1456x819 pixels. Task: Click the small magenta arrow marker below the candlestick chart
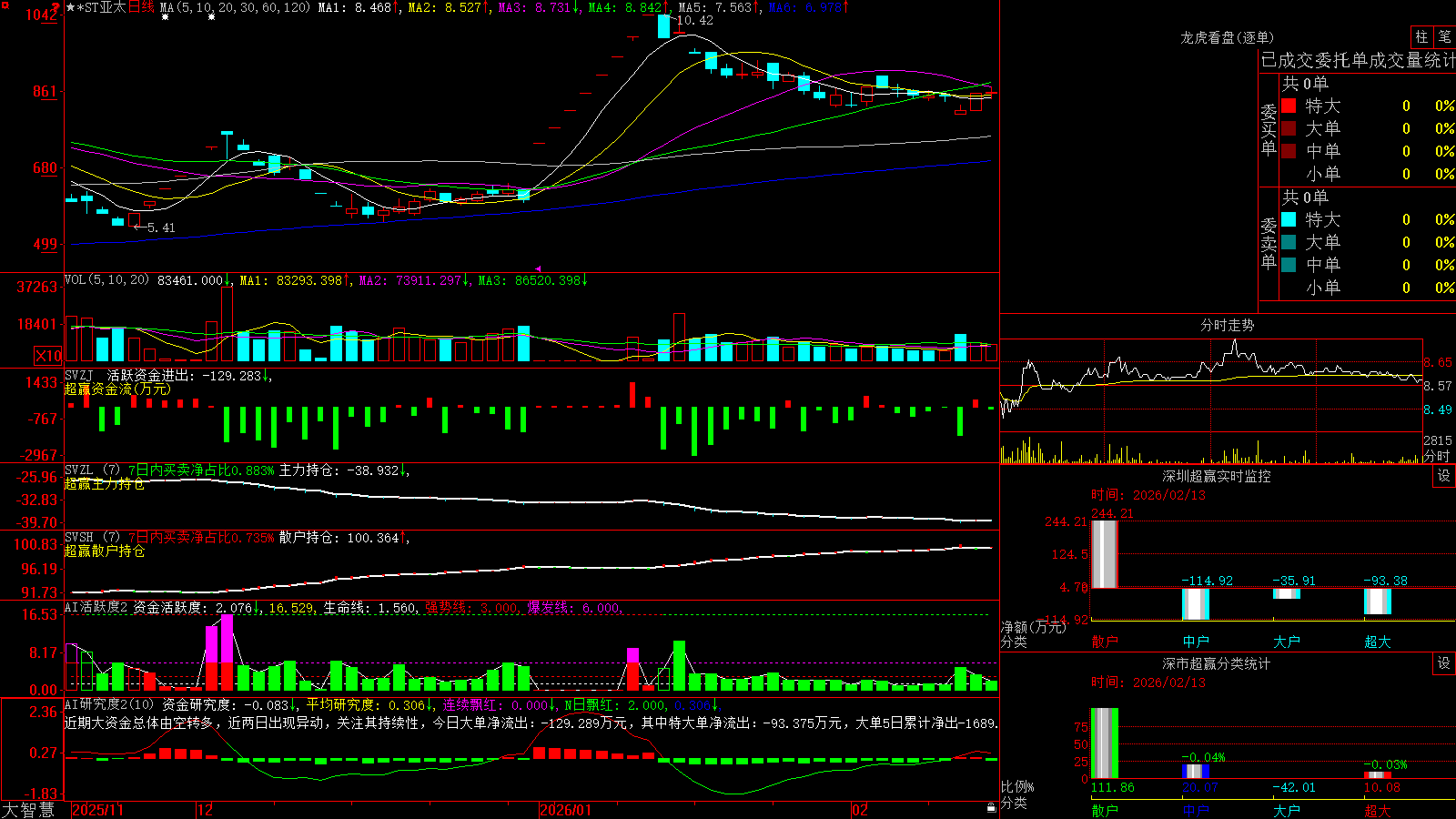point(538,268)
